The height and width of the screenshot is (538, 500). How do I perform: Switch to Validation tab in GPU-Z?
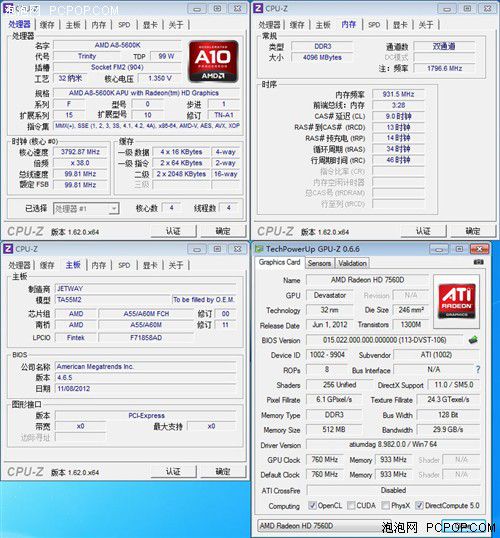pyautogui.click(x=352, y=263)
